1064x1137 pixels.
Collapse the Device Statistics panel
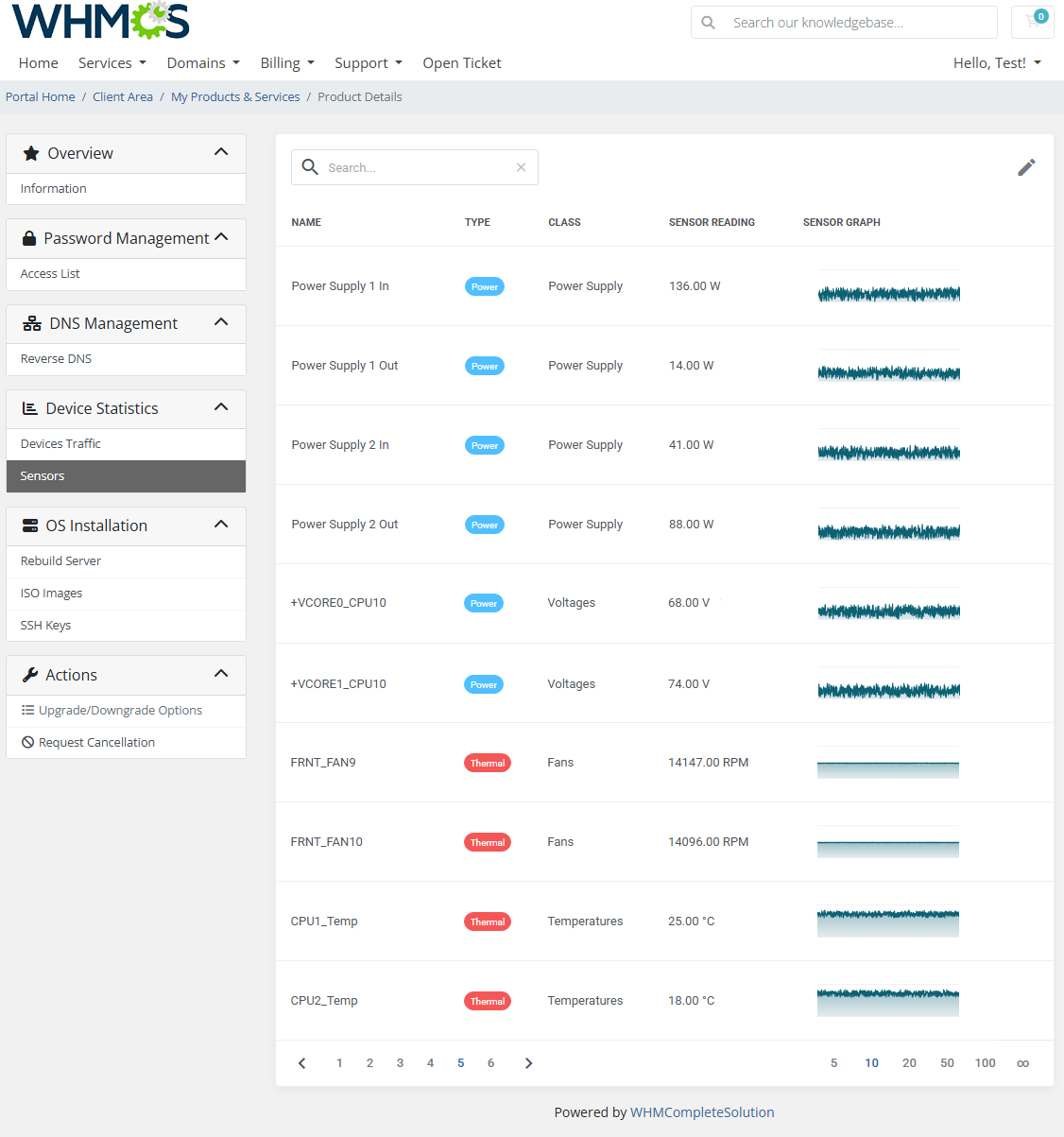pos(221,407)
